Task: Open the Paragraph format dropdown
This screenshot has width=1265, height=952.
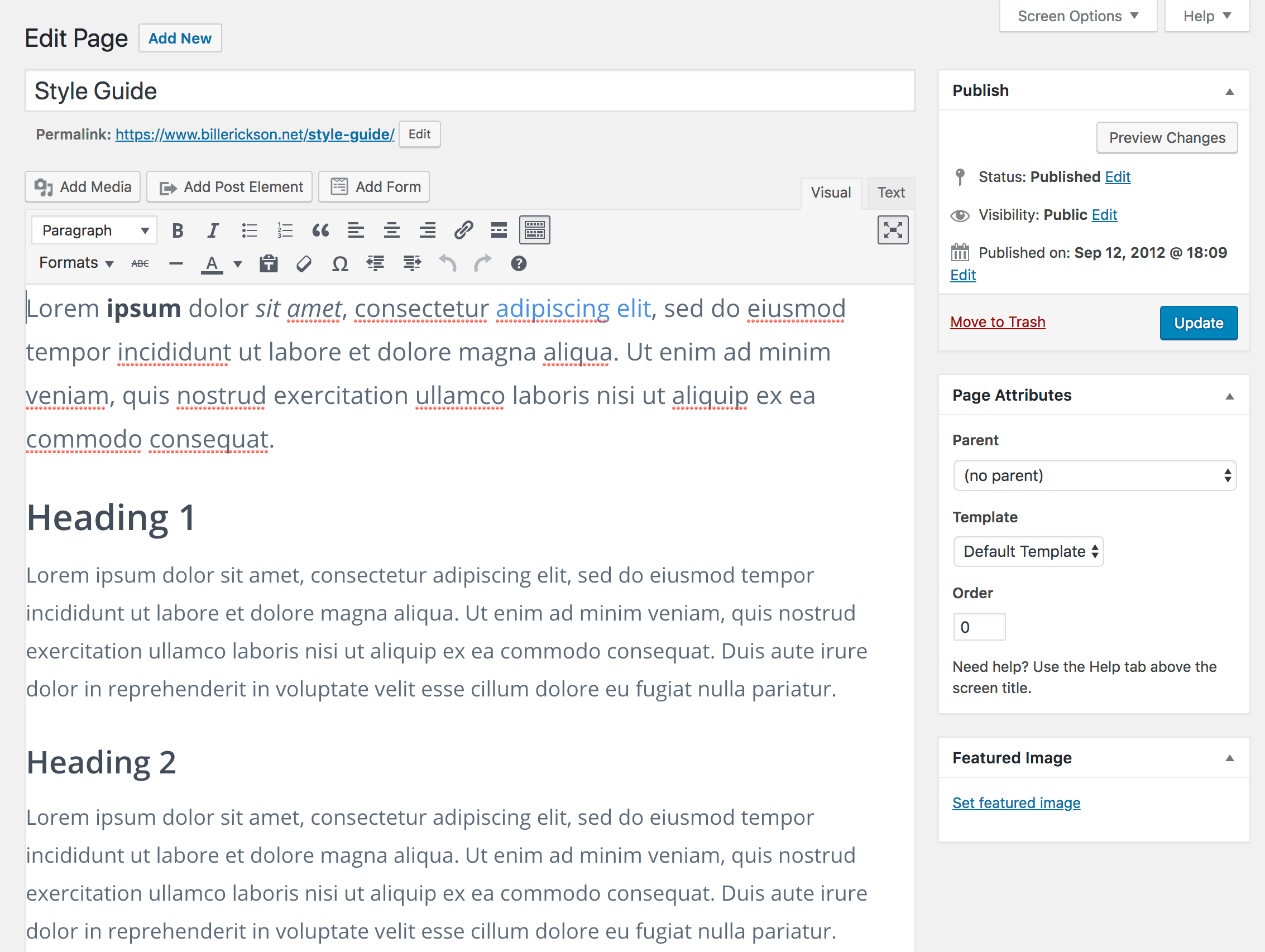Action: pos(94,230)
